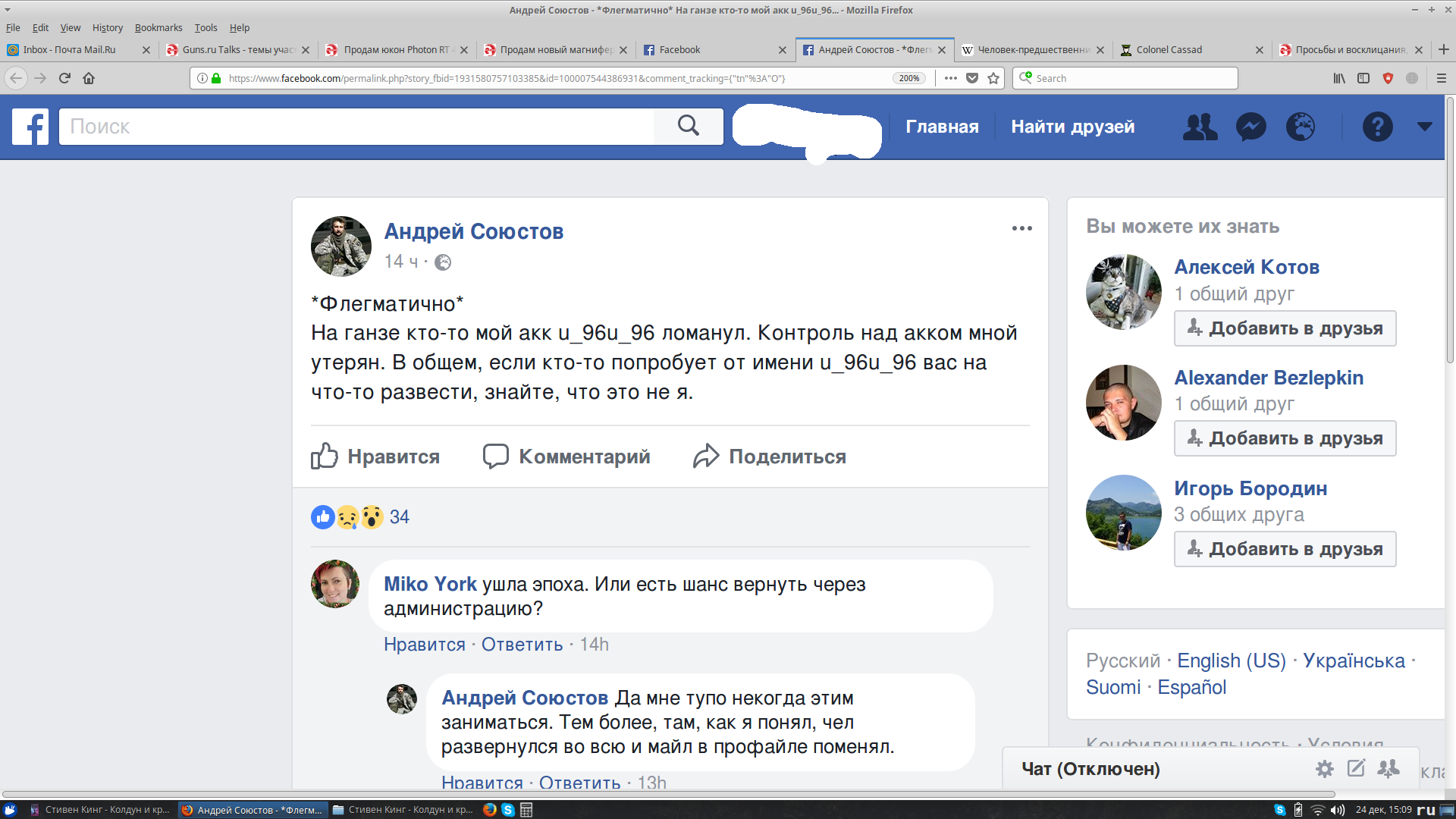
Task: Enable notifications for Andrey Soyustov post
Action: [1022, 228]
